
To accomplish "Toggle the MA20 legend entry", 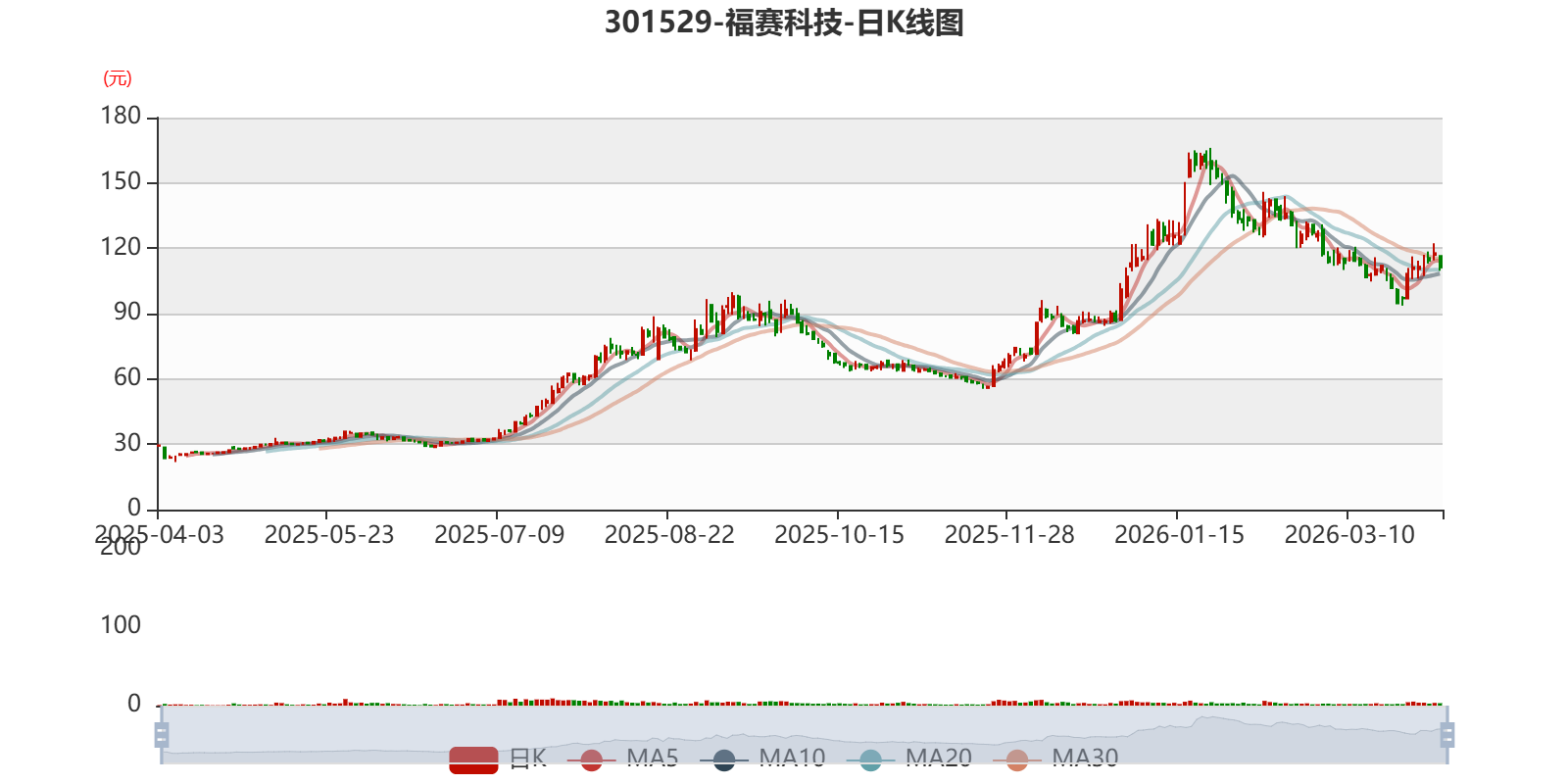I will (x=909, y=759).
